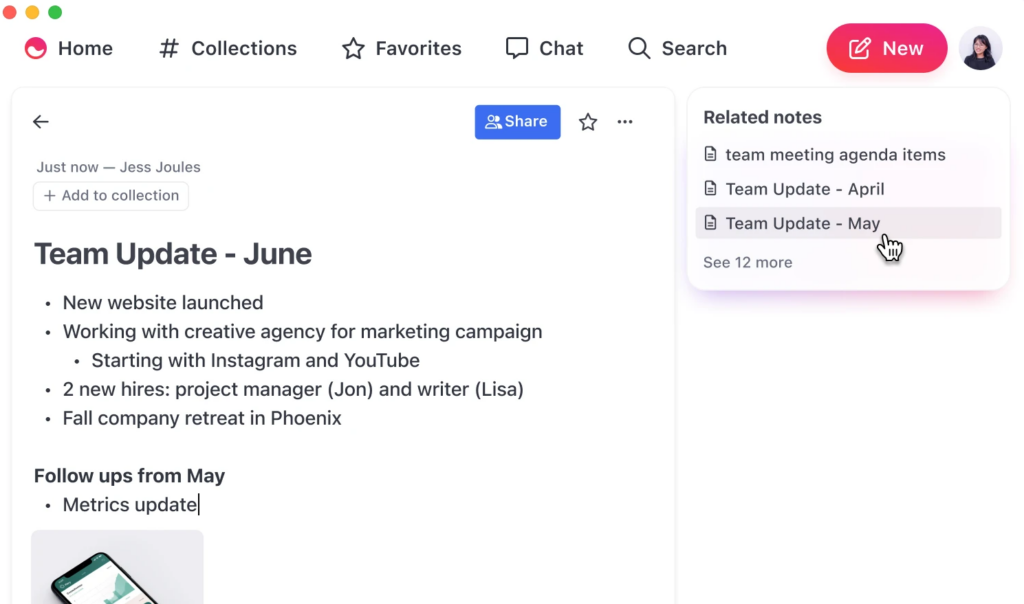Screen dimensions: 1024x604
Task: Click the red Home logo icon
Action: (36, 48)
